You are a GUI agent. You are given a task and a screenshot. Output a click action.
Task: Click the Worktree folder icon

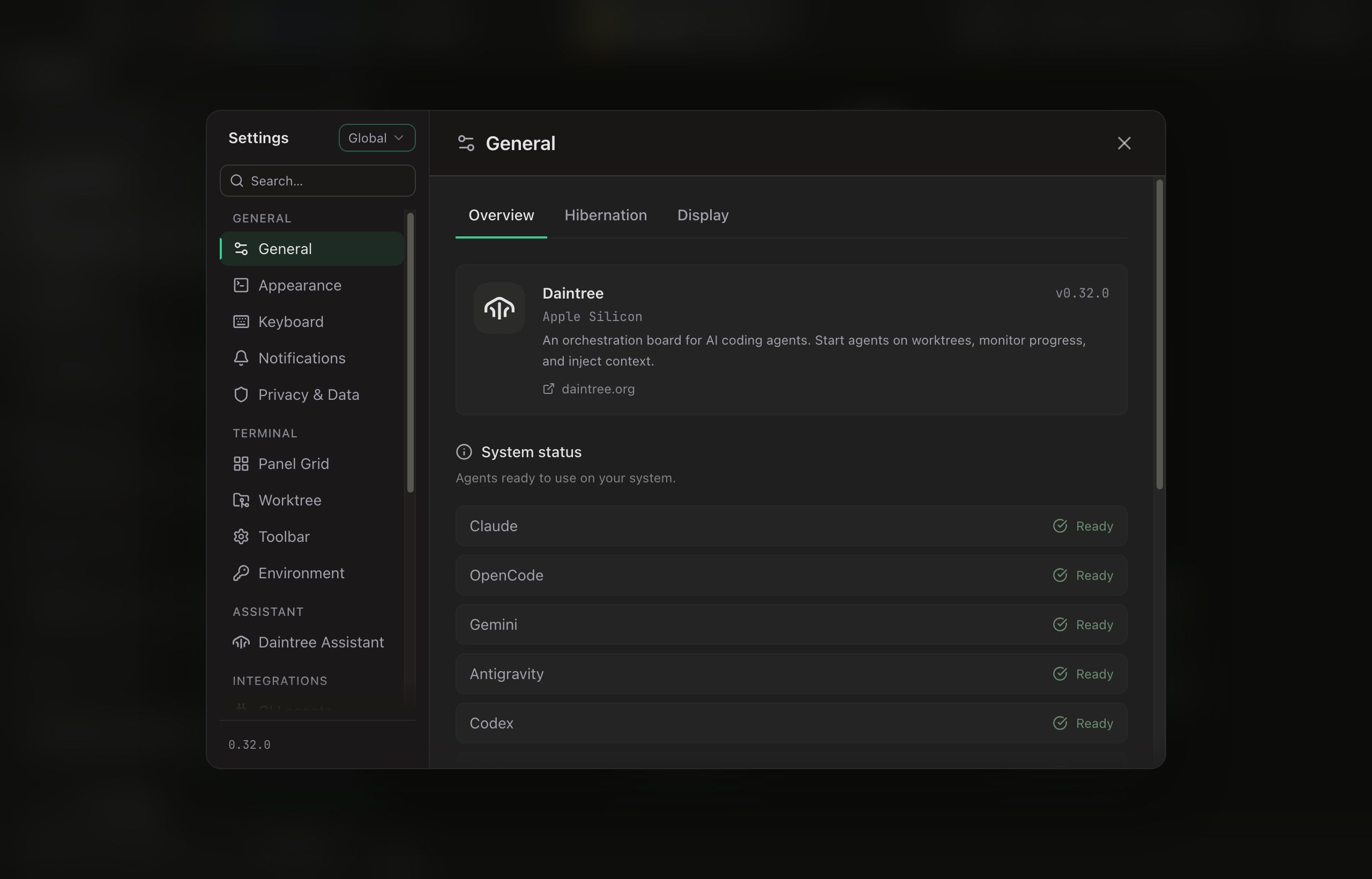(241, 501)
